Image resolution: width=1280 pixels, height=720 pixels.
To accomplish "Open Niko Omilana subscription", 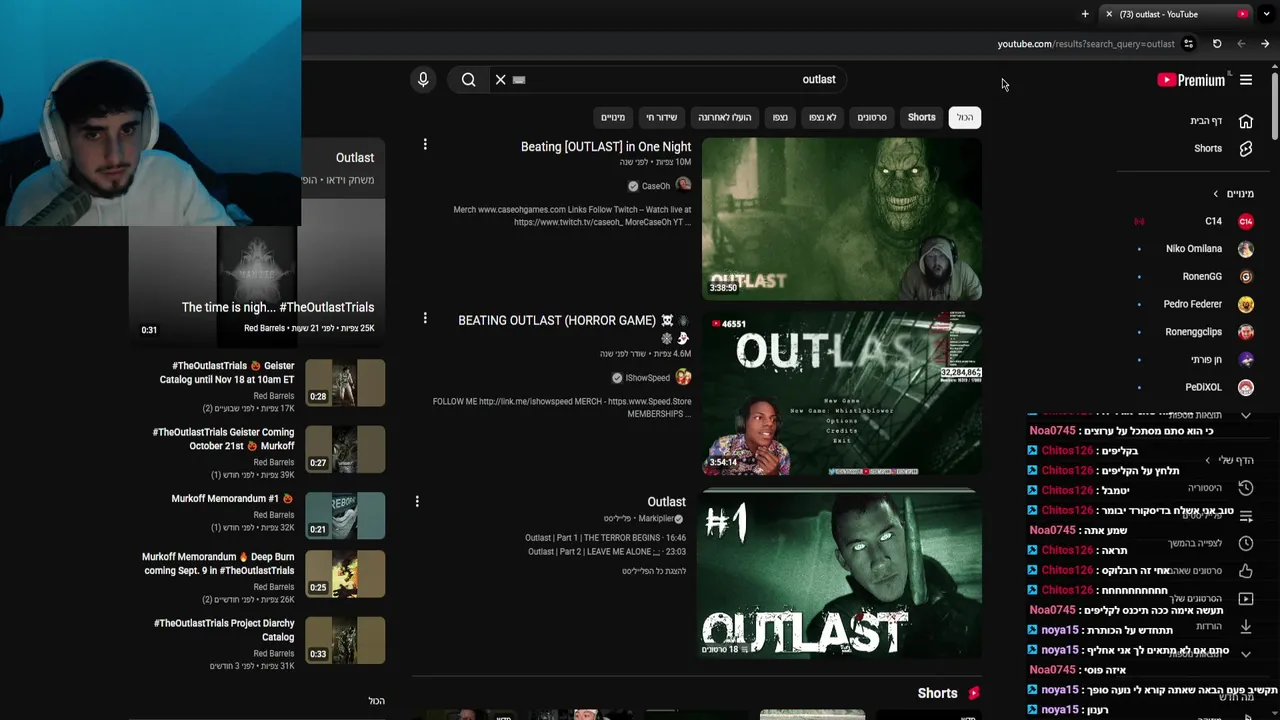I will 1194,249.
